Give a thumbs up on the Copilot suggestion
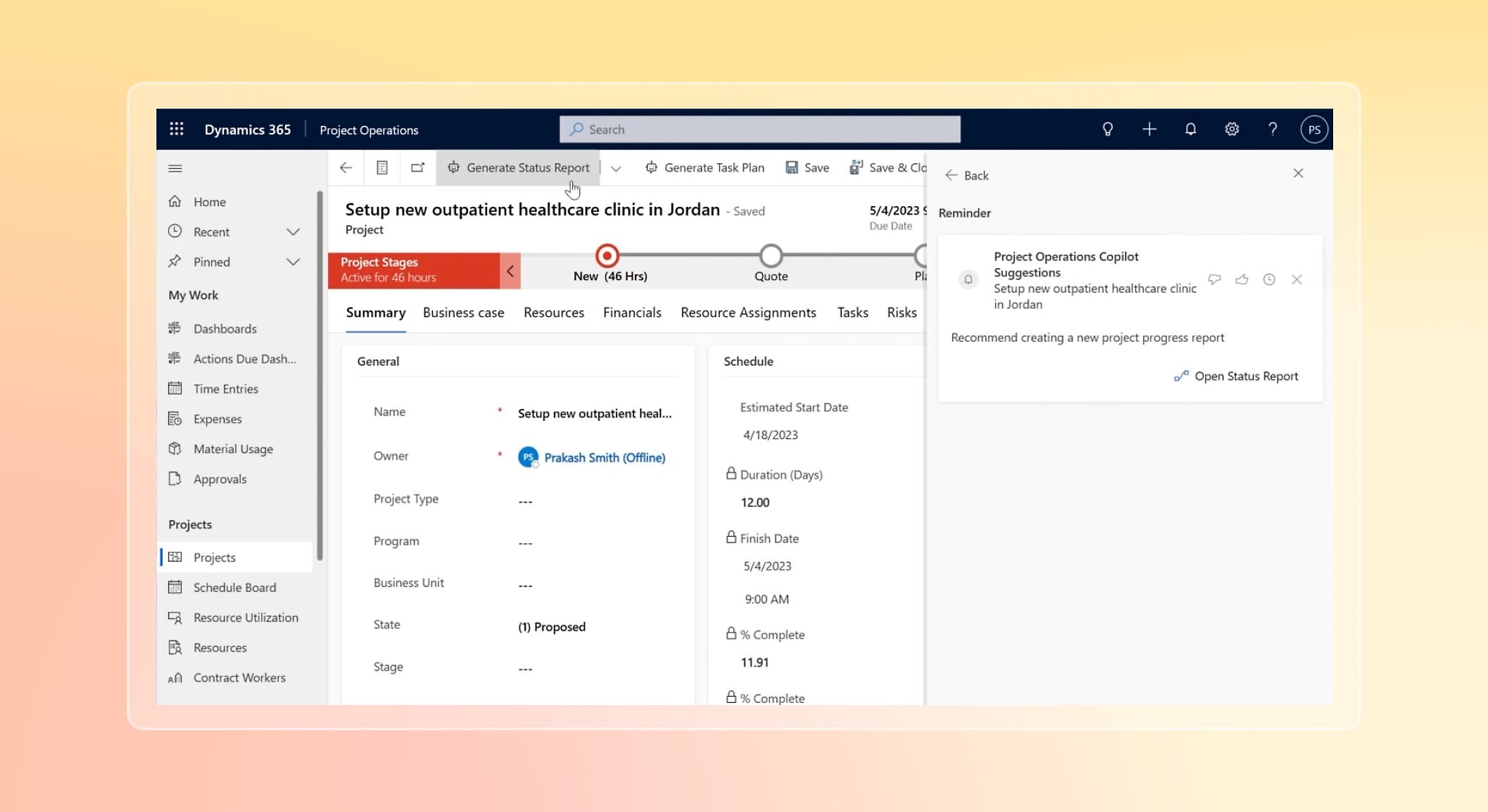 point(1241,279)
